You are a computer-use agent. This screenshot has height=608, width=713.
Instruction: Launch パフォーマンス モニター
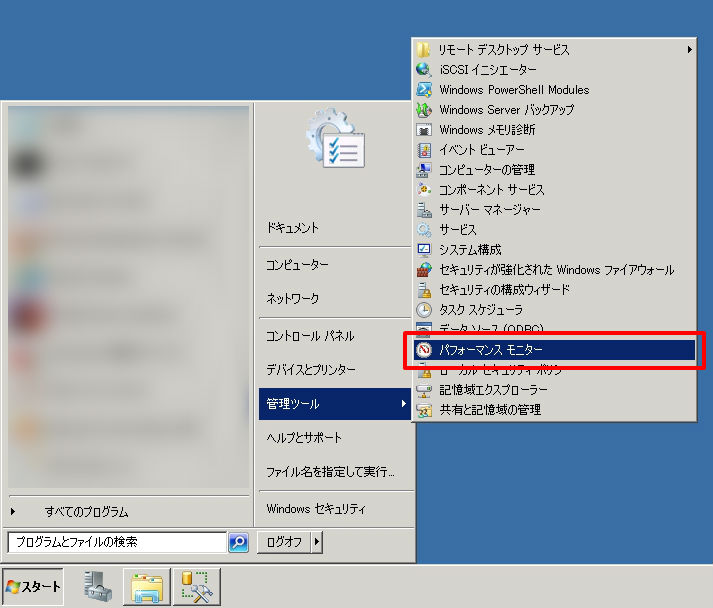pyautogui.click(x=555, y=350)
